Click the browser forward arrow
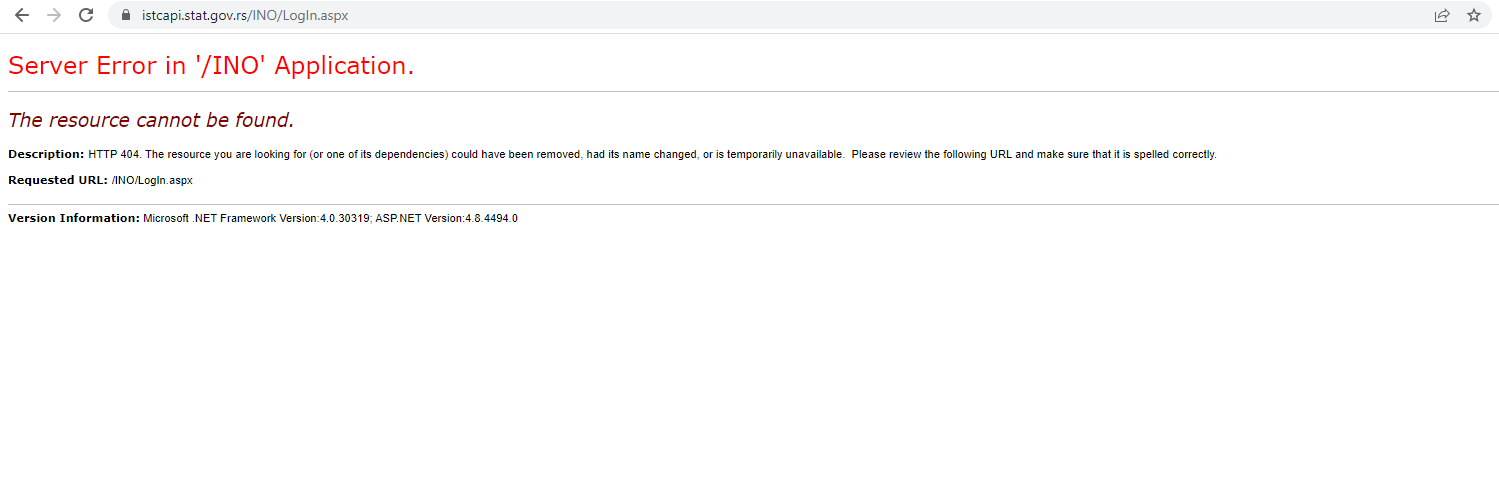The image size is (1499, 490). coord(54,15)
